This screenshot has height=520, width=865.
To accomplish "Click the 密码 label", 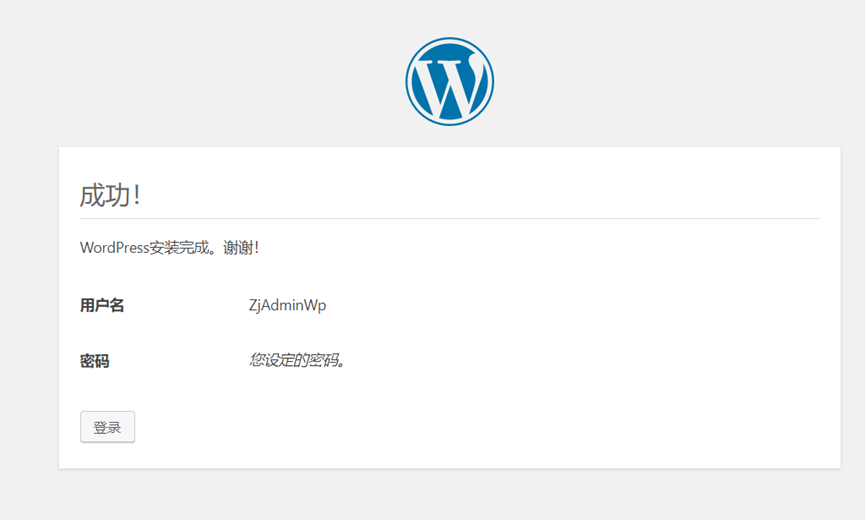I will [x=94, y=361].
